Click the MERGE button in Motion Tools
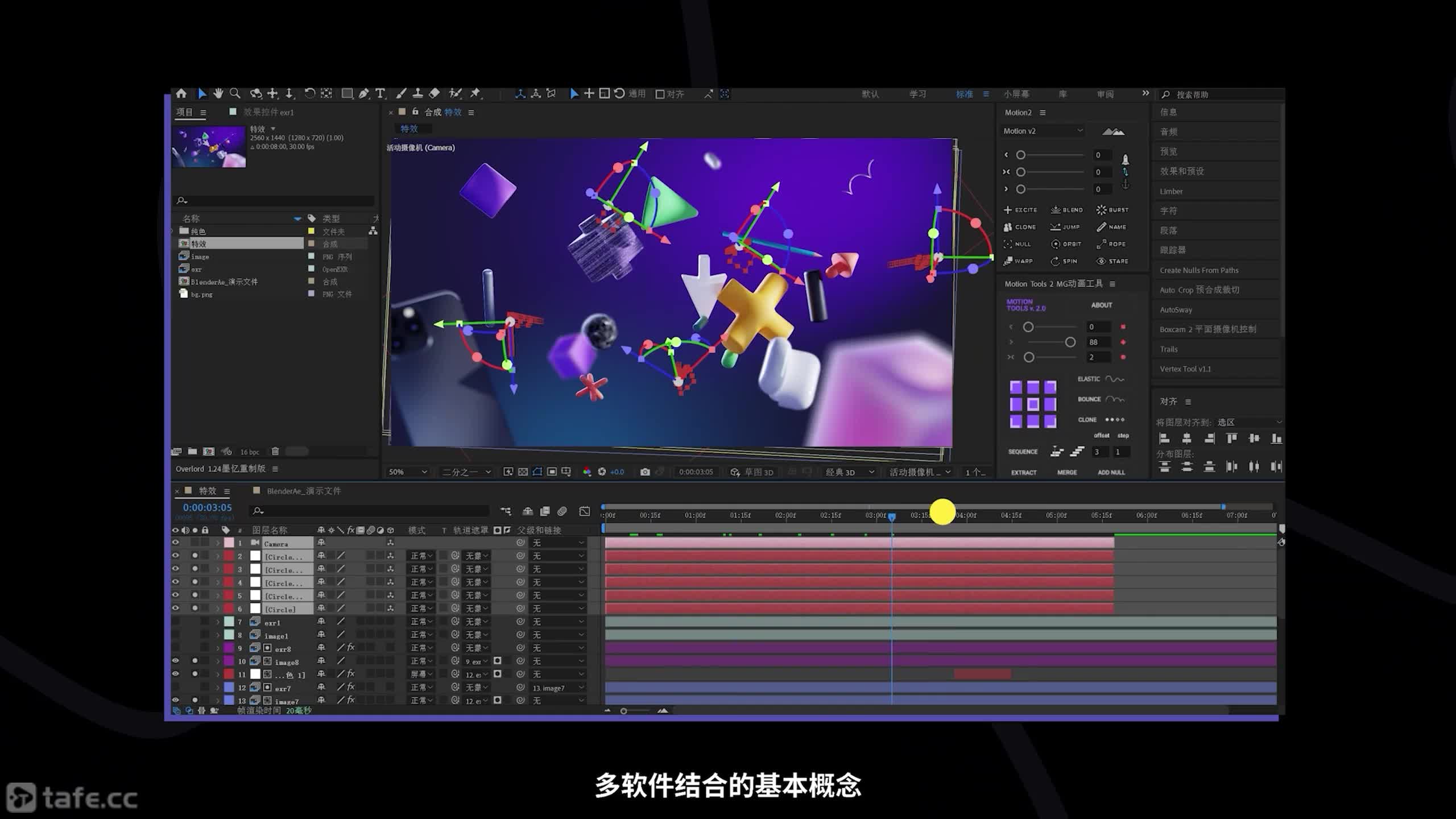The width and height of the screenshot is (1456, 819). [x=1067, y=473]
